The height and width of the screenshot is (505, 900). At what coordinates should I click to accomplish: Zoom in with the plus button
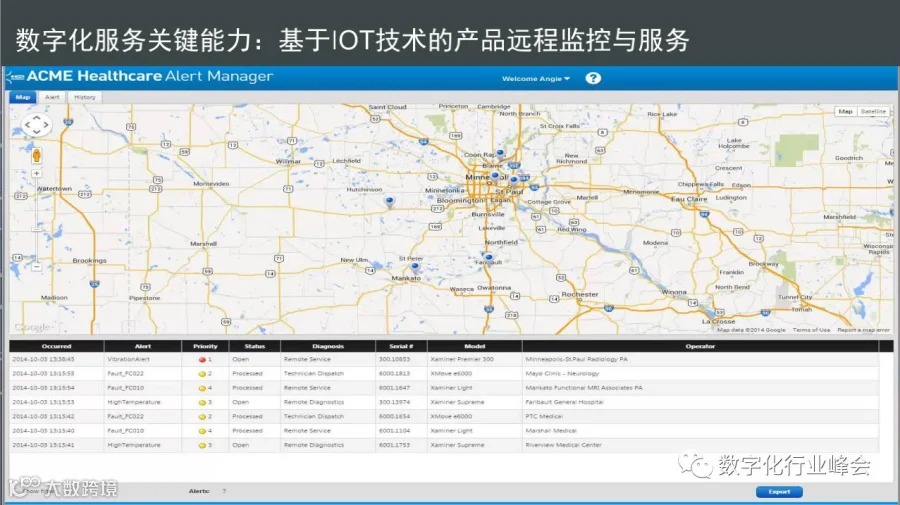(x=36, y=173)
